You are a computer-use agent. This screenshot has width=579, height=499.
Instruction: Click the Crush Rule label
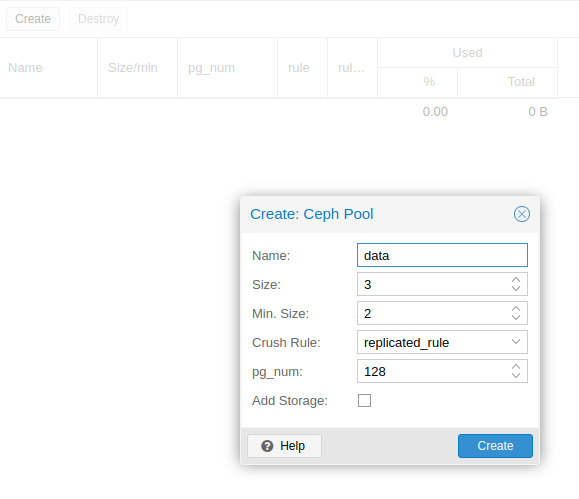pyautogui.click(x=286, y=342)
